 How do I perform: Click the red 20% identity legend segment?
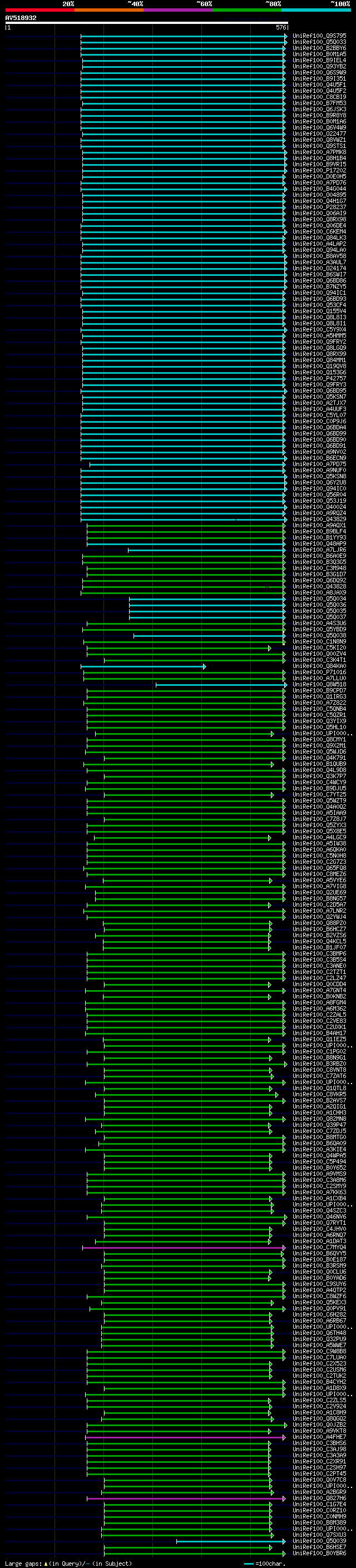click(x=40, y=10)
